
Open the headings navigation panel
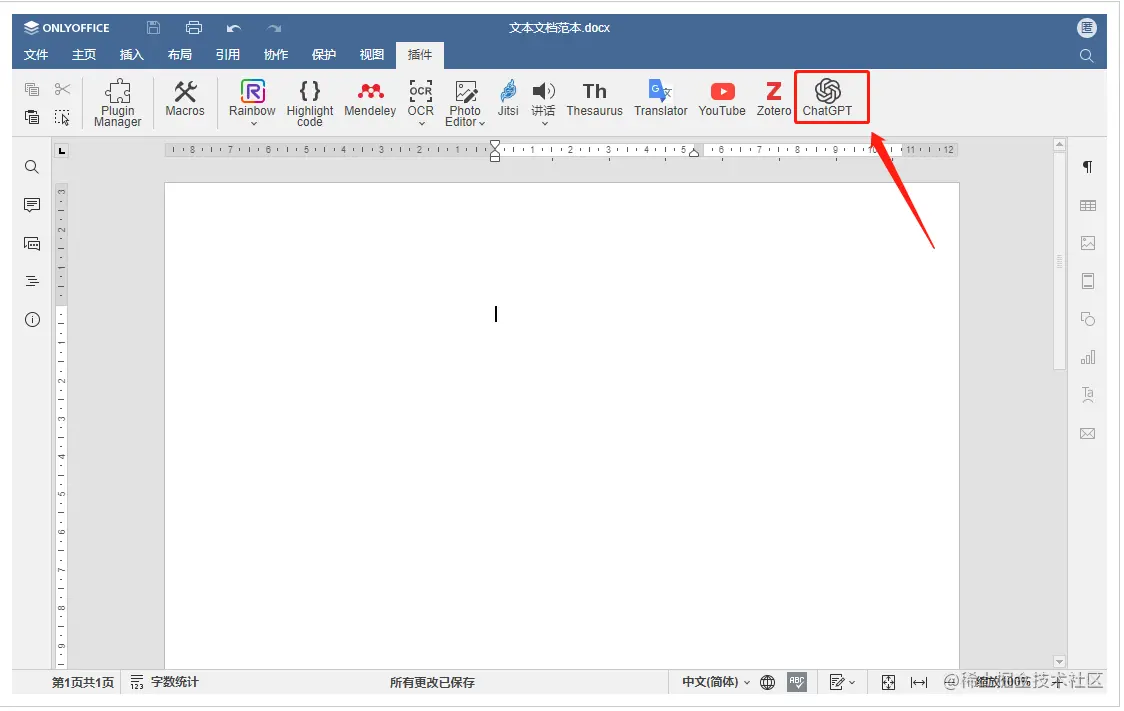point(32,281)
